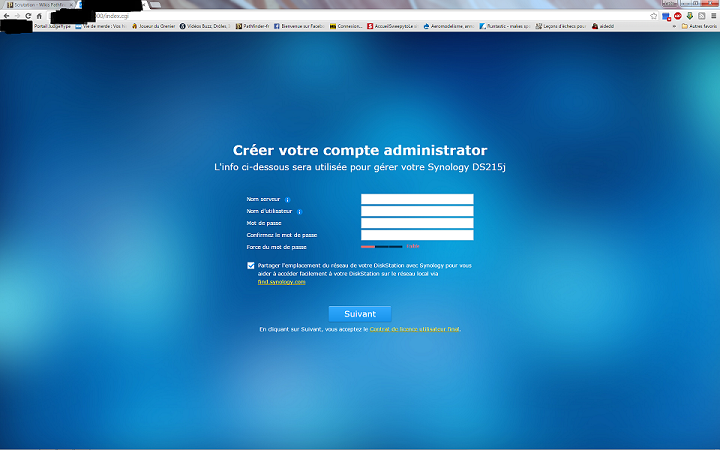Open the Bienvenue sur Facebook bookmark
The height and width of the screenshot is (450, 720).
click(299, 26)
